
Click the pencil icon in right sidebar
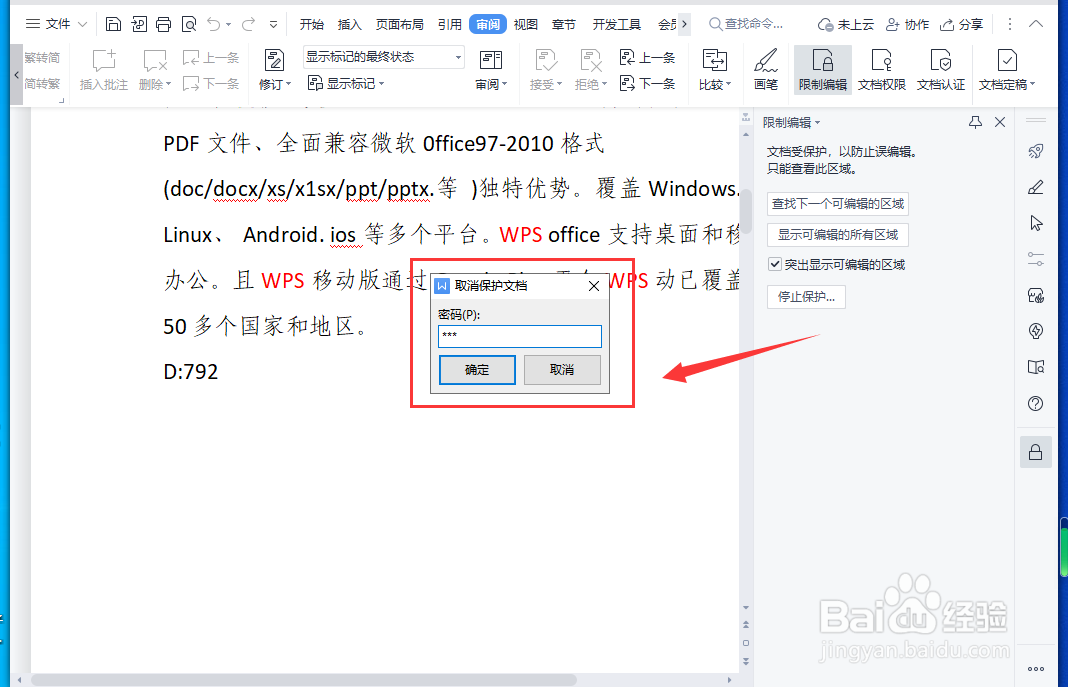[x=1035, y=187]
